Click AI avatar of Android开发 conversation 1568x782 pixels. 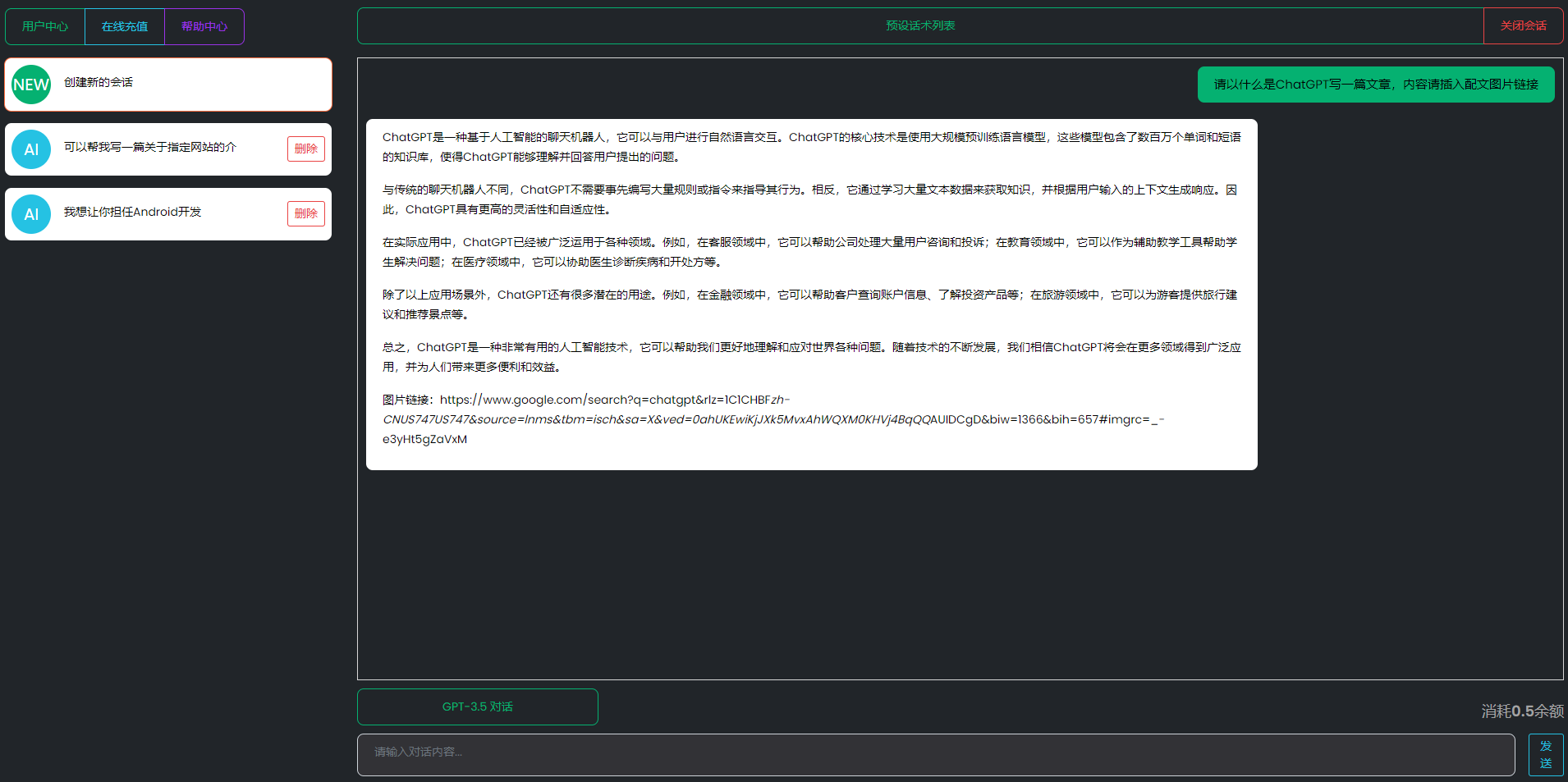tap(31, 214)
